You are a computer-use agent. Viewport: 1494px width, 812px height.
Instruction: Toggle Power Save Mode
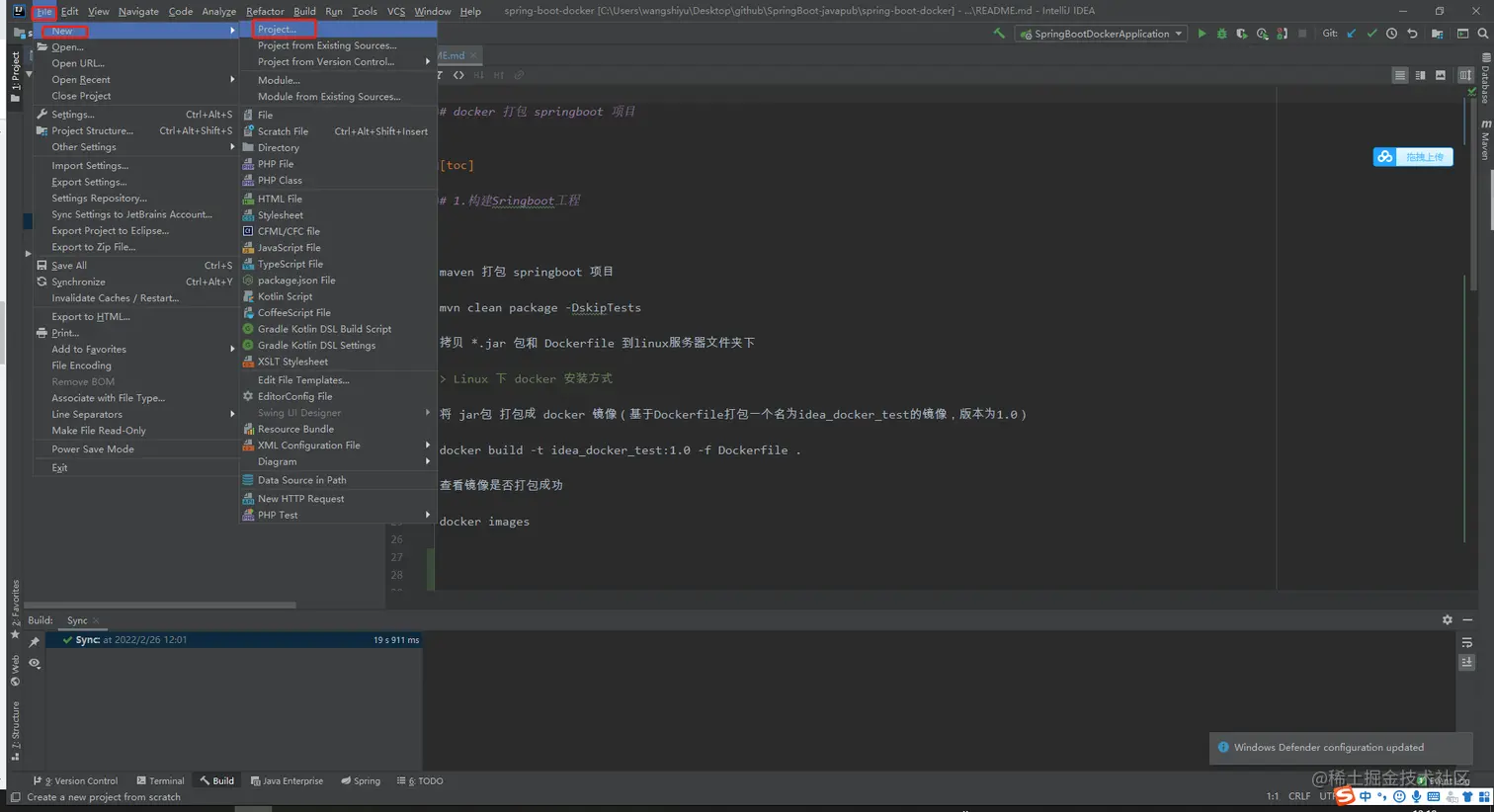tap(134, 449)
